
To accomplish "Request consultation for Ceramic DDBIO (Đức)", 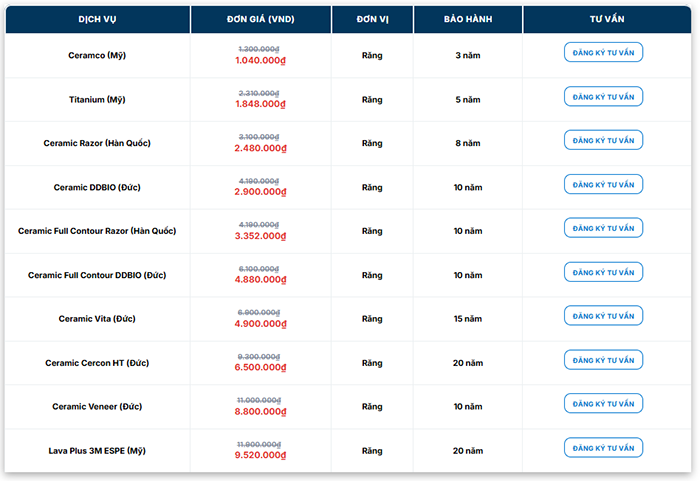I will click(x=603, y=184).
